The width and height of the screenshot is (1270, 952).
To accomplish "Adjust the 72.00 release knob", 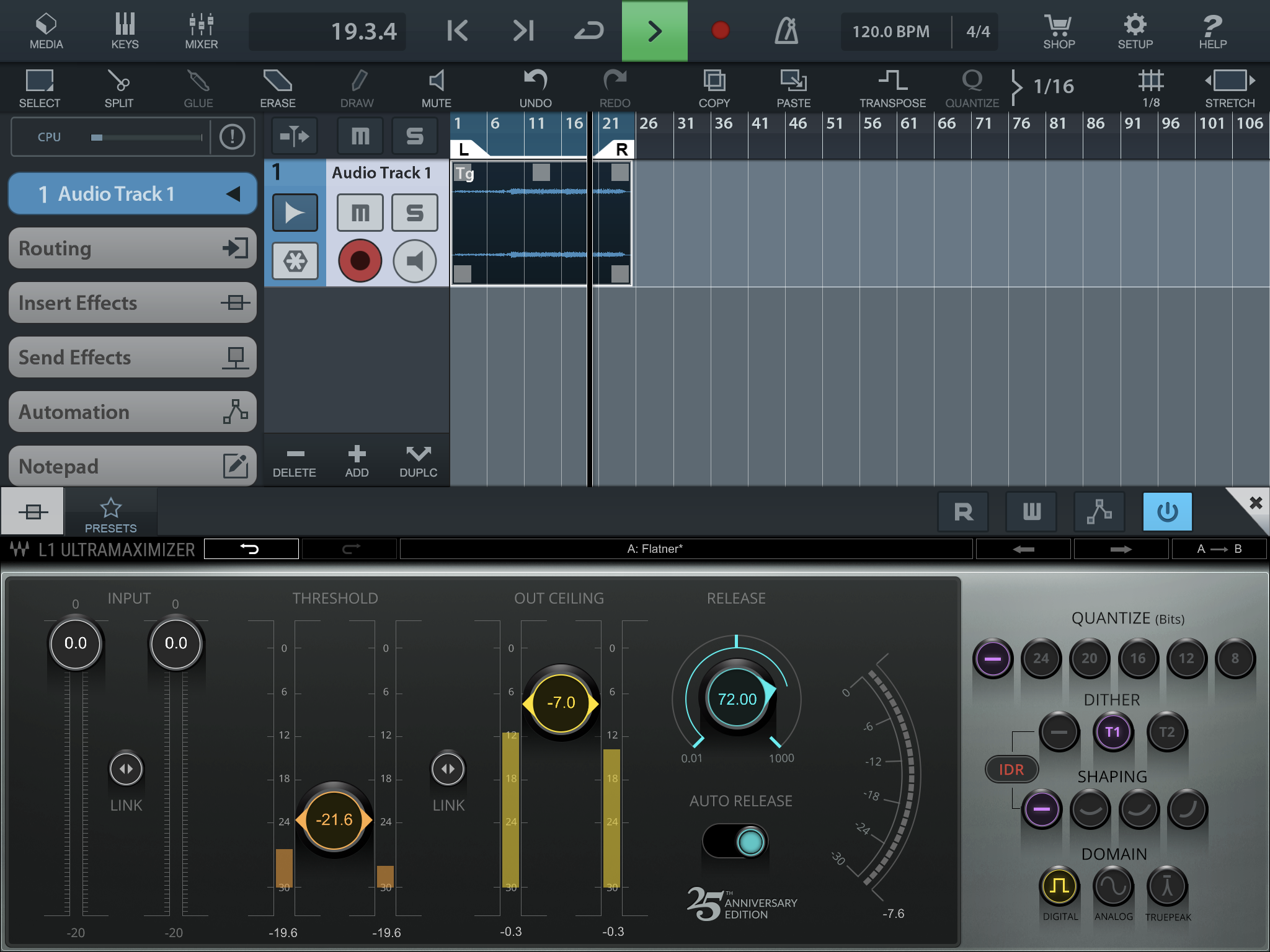I will tap(737, 699).
